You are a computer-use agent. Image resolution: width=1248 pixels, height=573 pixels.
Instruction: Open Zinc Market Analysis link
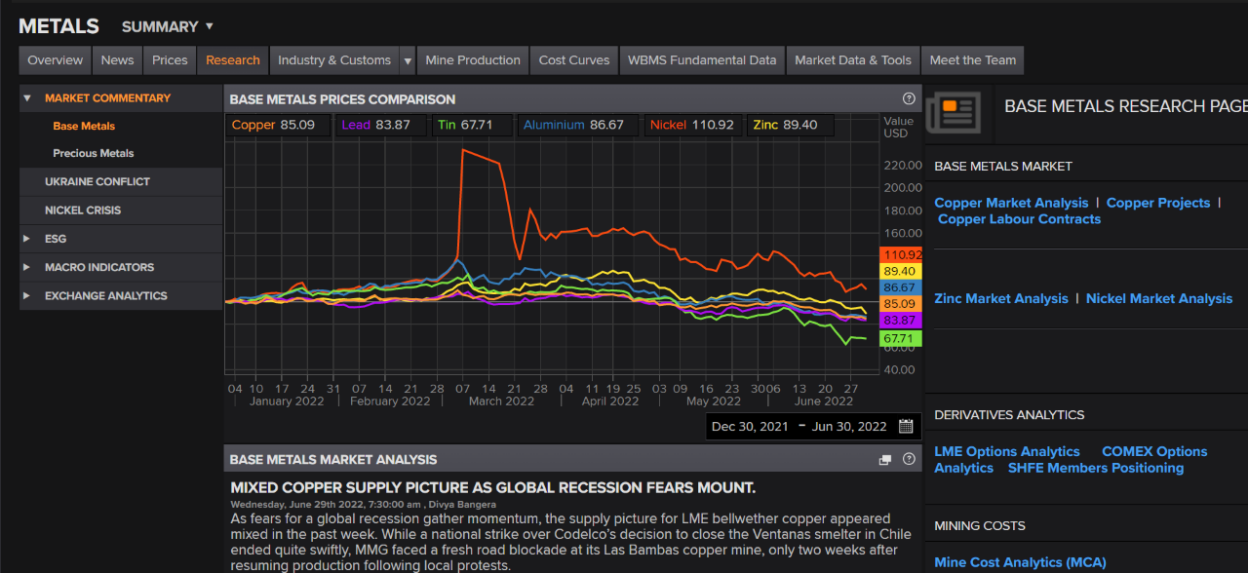click(x=1001, y=299)
